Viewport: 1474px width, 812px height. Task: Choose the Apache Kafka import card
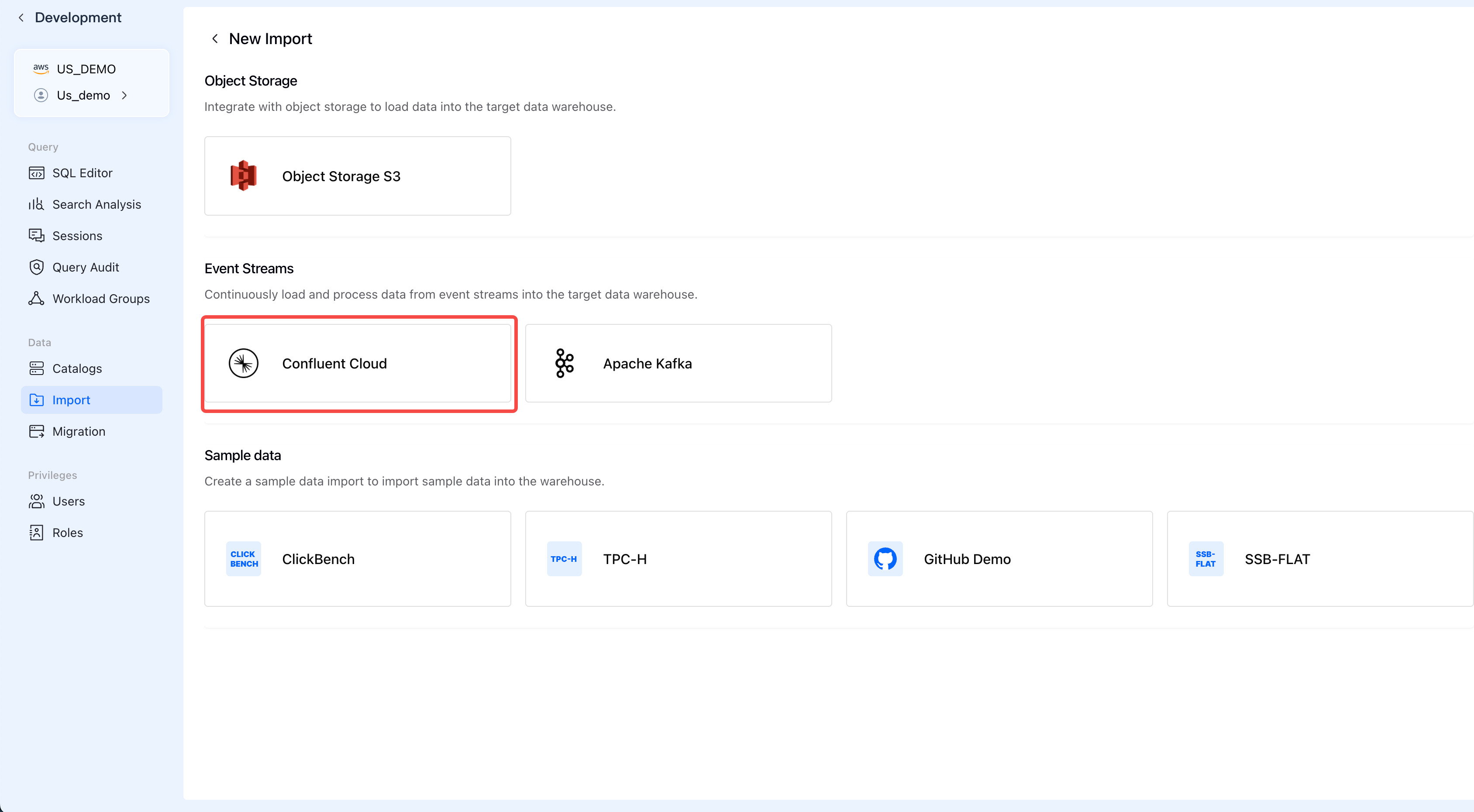point(678,363)
